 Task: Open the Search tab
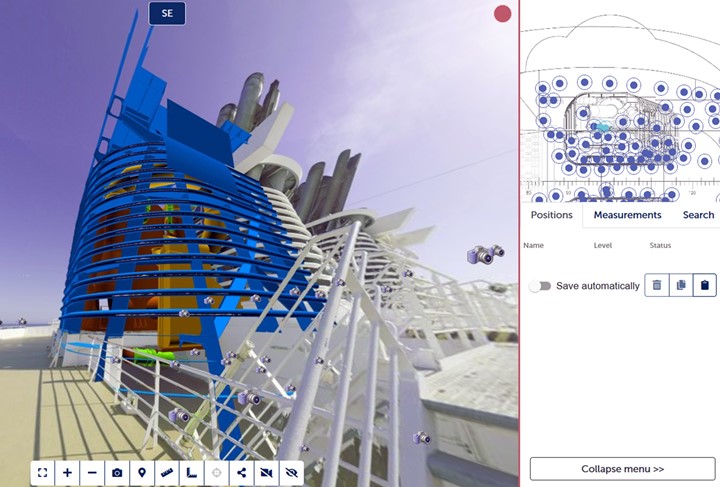(x=698, y=215)
